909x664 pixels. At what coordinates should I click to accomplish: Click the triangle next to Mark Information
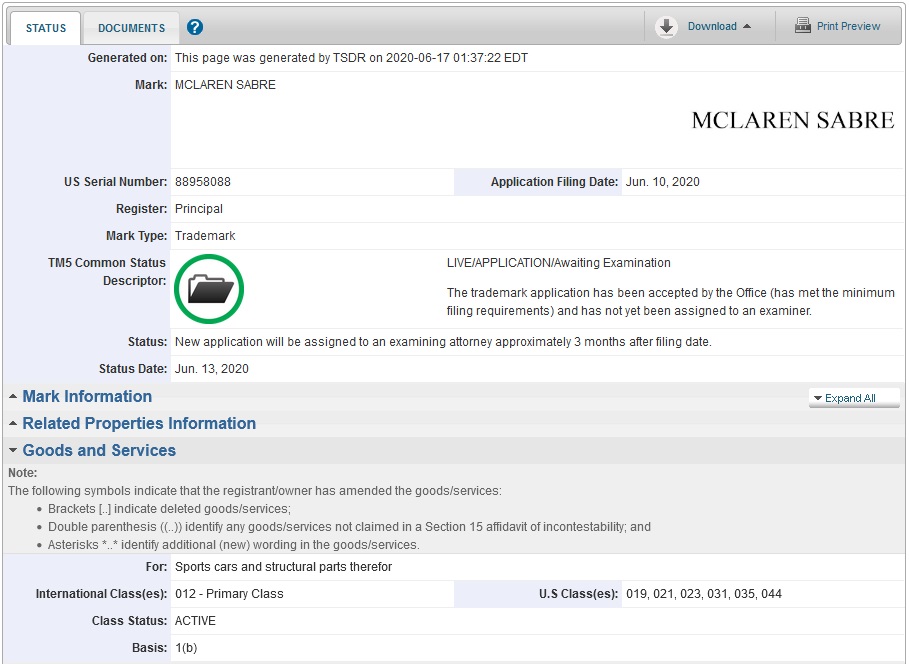13,397
